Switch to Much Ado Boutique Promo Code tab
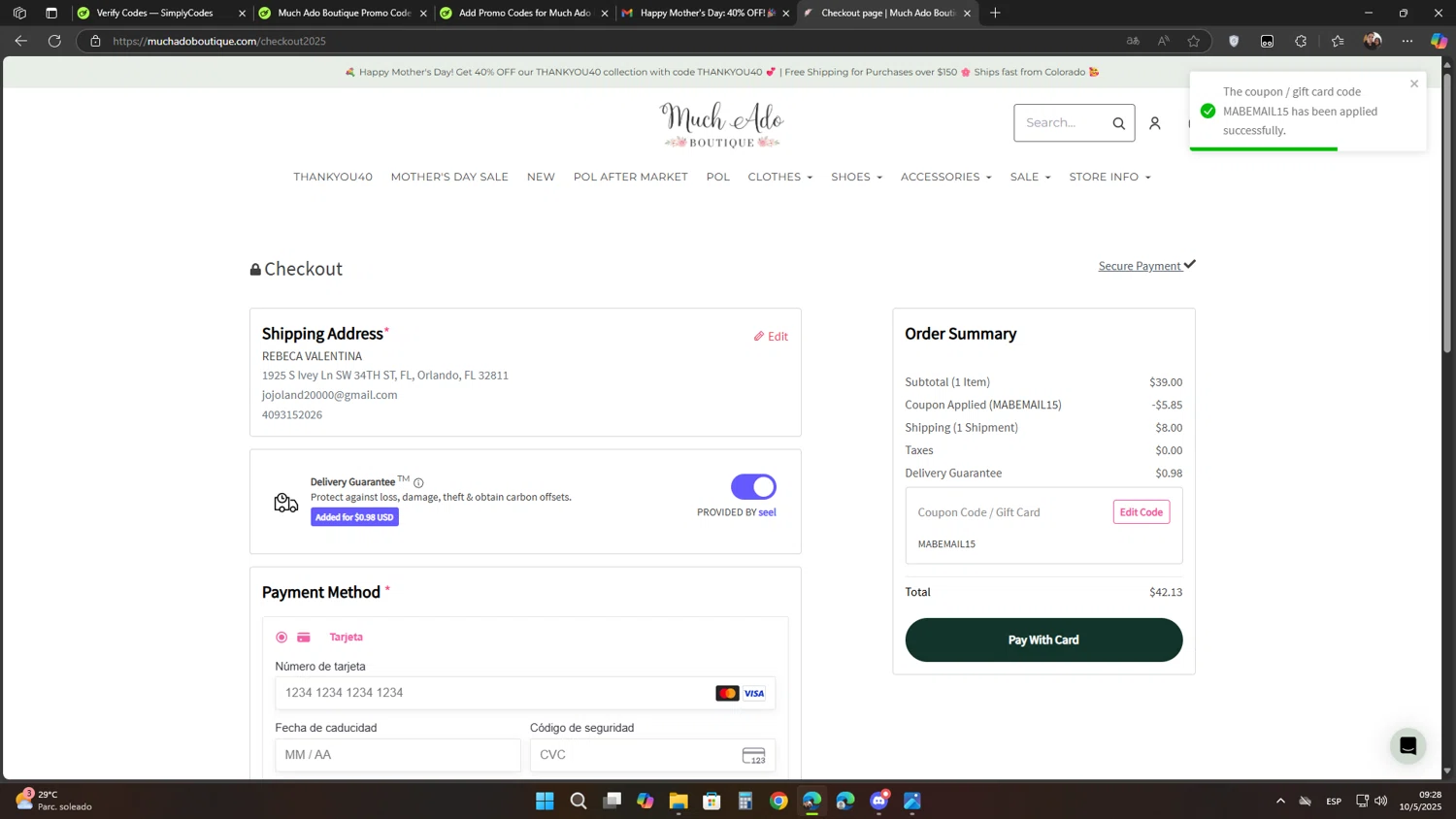The image size is (1456, 819). (x=344, y=13)
